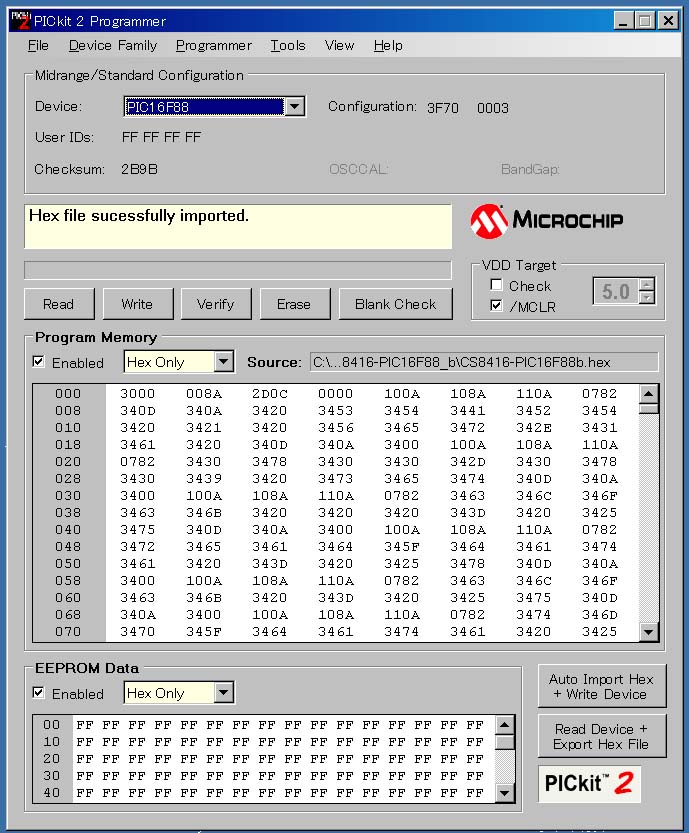
Task: Open the Programmer menu
Action: tap(213, 45)
